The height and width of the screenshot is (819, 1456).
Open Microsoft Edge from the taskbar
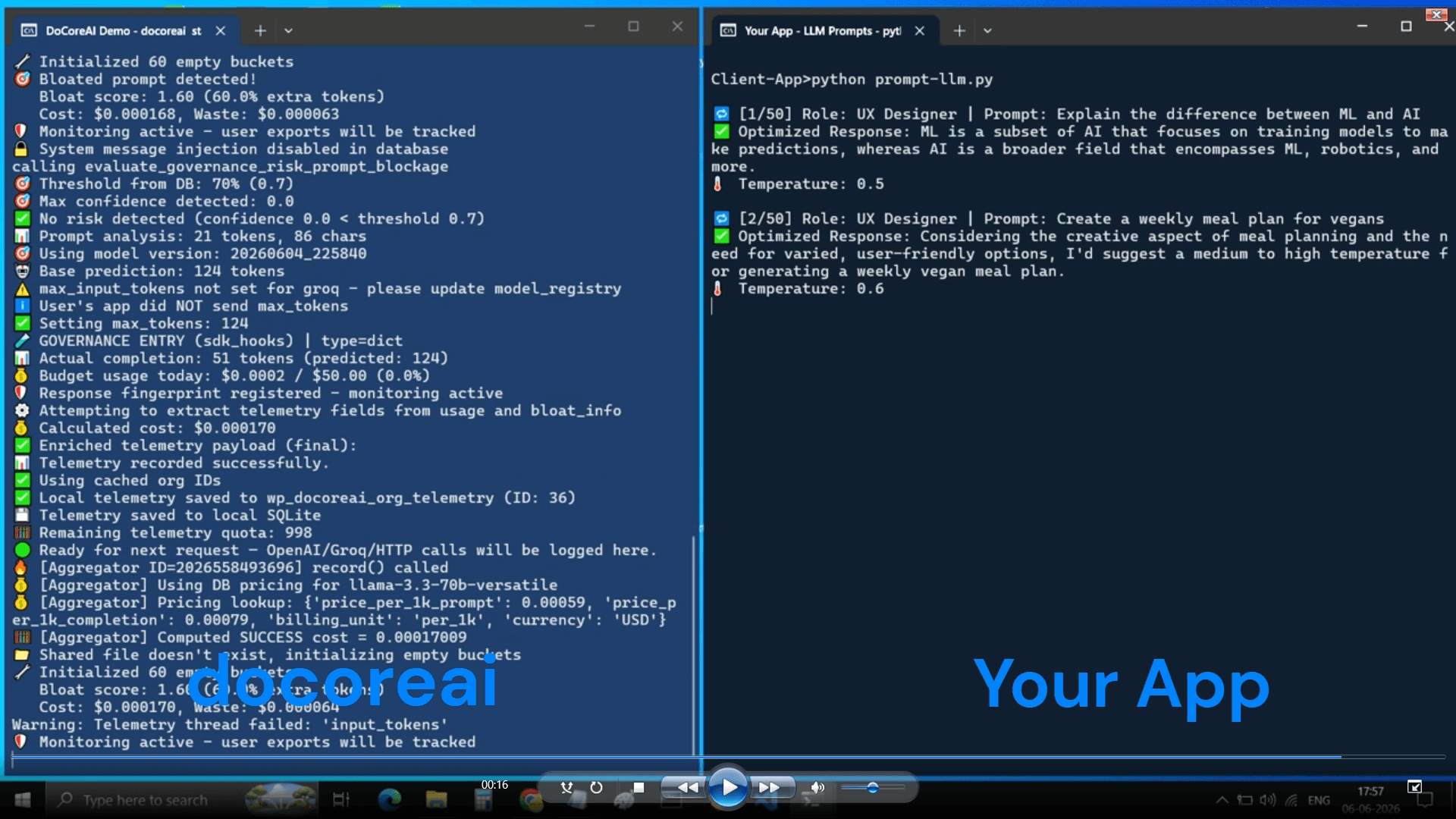click(389, 799)
